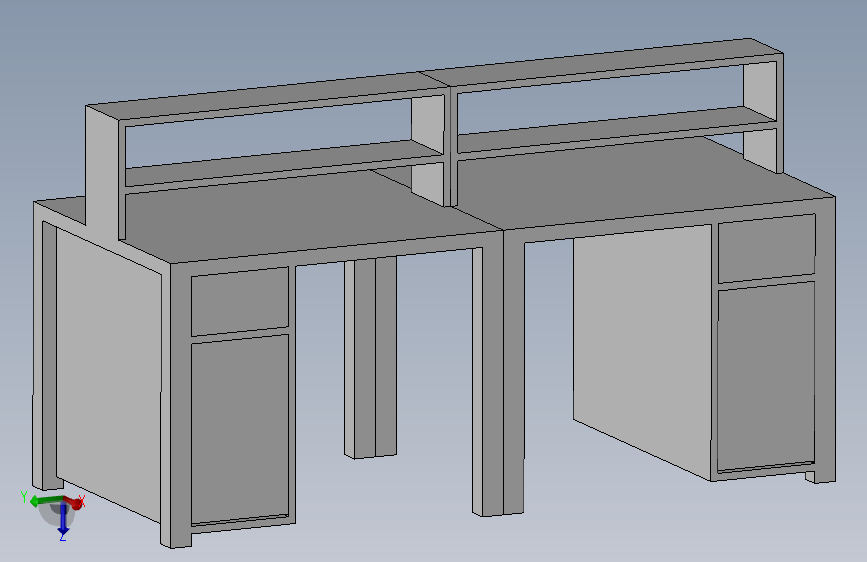
Task: Select the rear center support leg
Action: [370, 357]
